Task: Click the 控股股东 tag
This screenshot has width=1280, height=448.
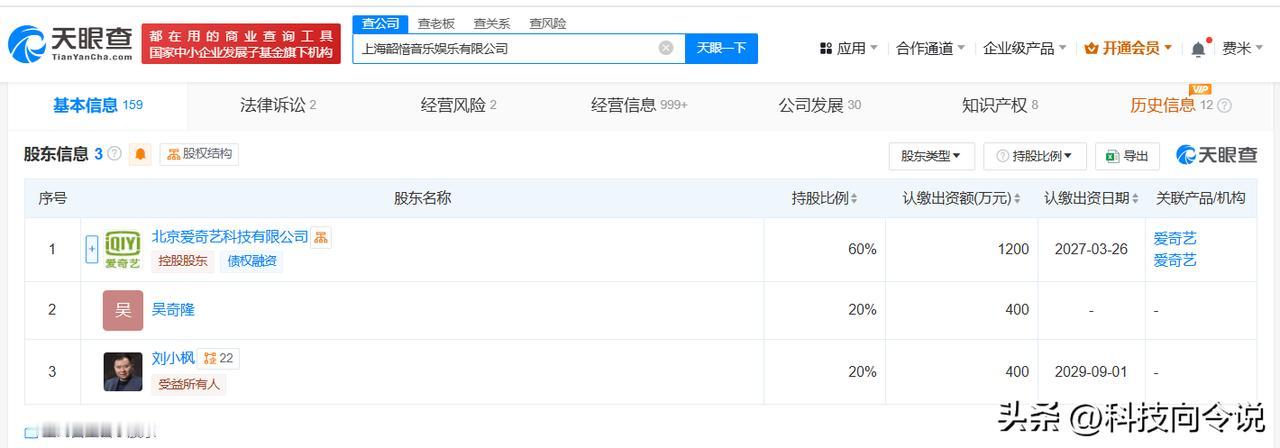Action: click(182, 262)
